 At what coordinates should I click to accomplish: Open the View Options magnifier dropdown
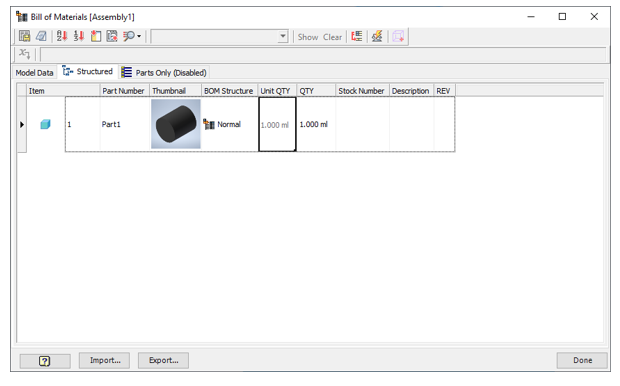[x=132, y=36]
